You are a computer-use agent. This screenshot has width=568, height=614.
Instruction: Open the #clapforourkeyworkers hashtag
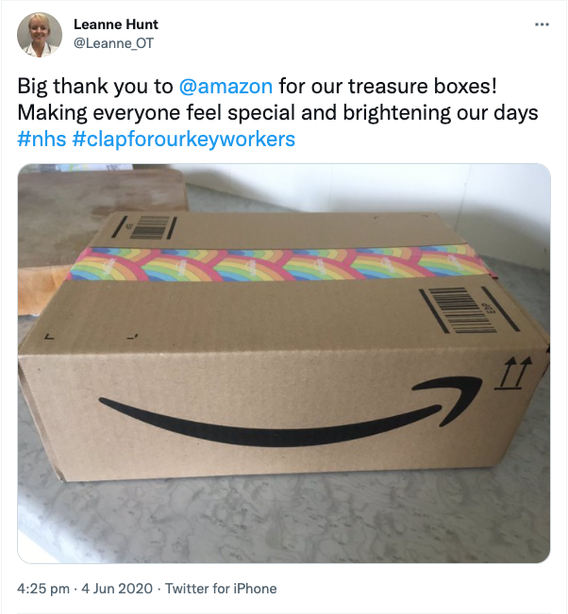tap(184, 139)
